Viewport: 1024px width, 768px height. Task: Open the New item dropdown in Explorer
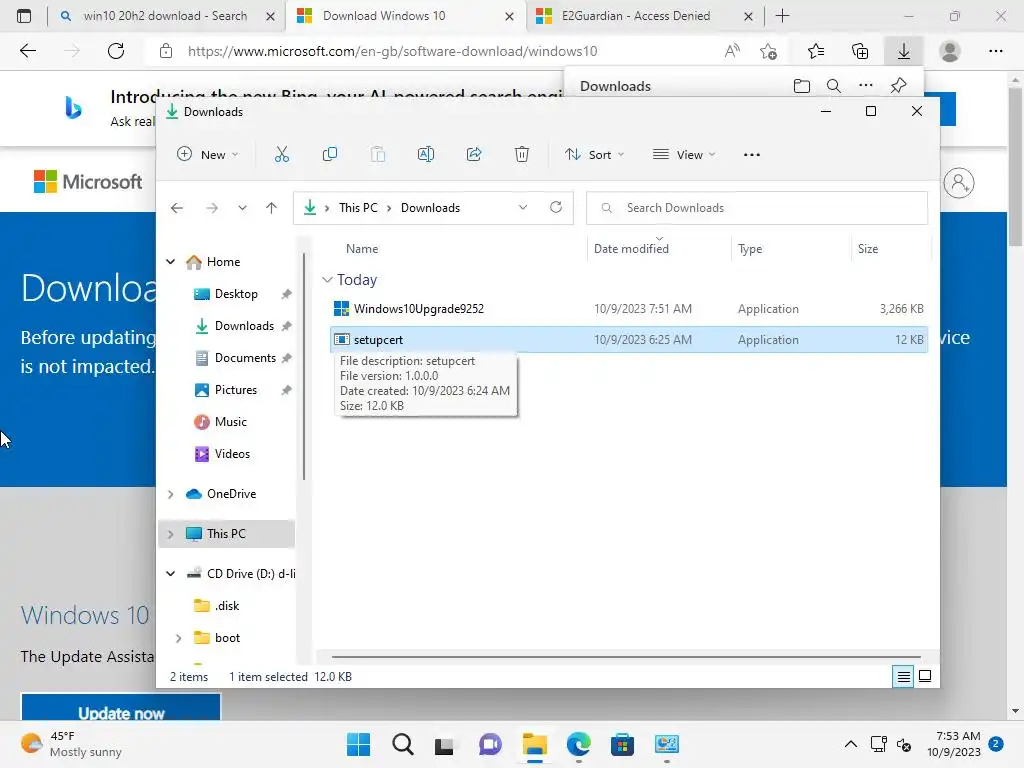coord(208,155)
